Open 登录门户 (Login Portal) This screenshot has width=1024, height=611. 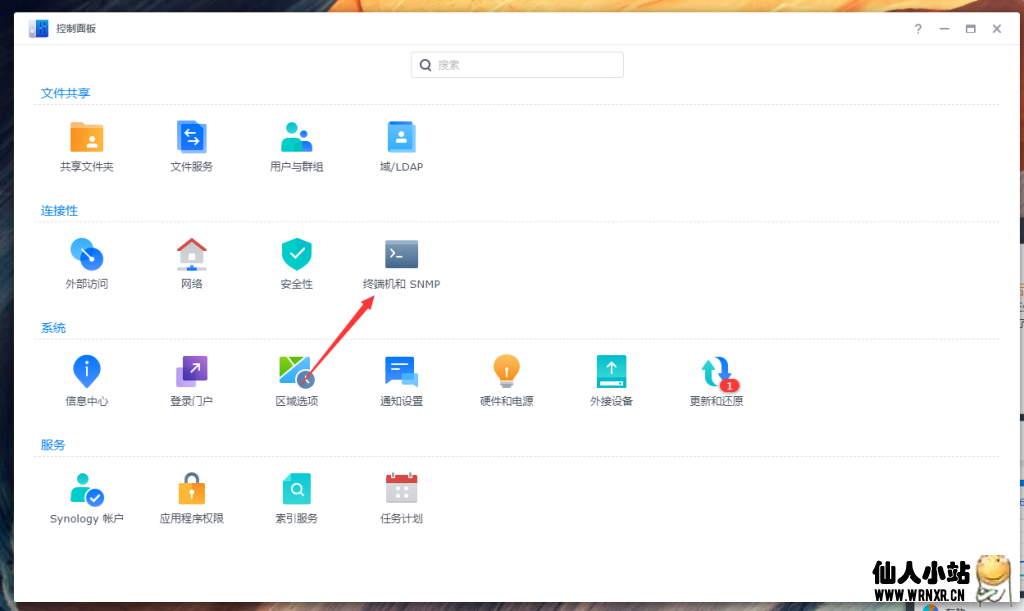click(191, 379)
